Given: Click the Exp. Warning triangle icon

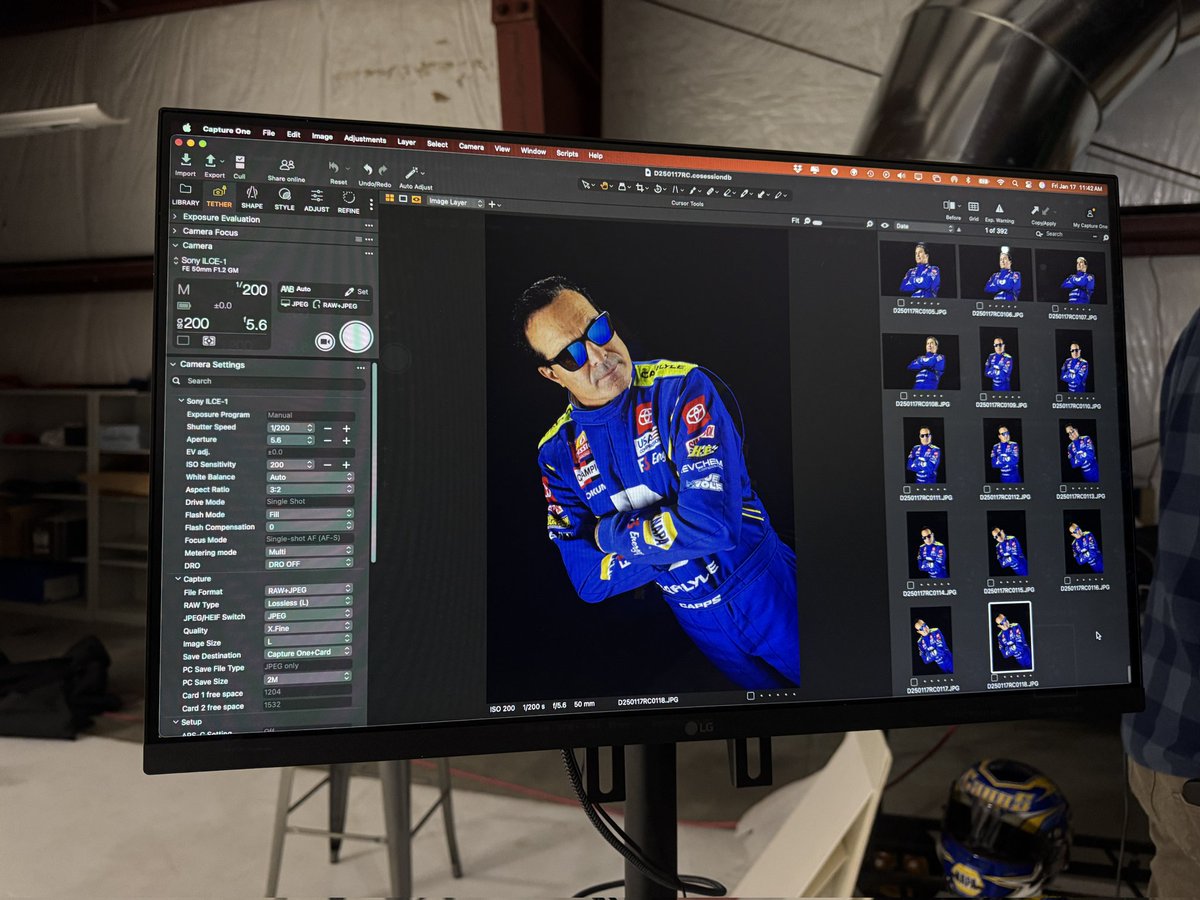Looking at the screenshot, I should (999, 208).
